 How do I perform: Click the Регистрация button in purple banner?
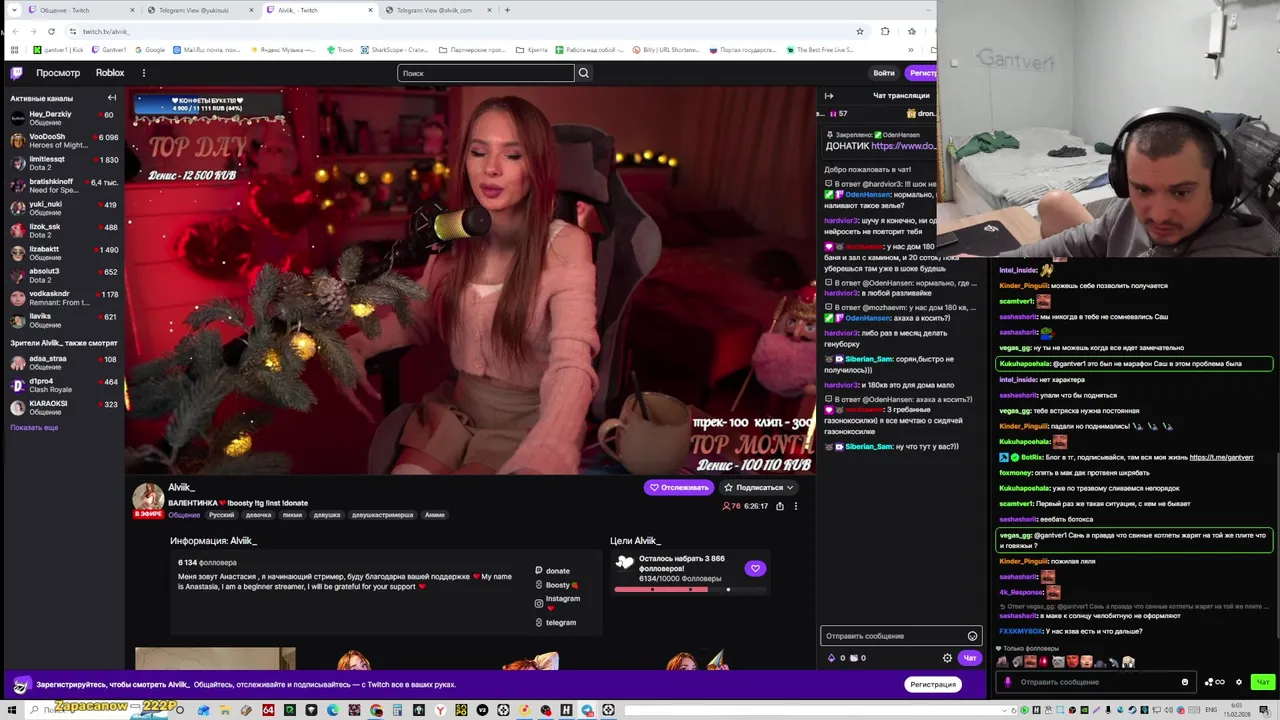(933, 685)
